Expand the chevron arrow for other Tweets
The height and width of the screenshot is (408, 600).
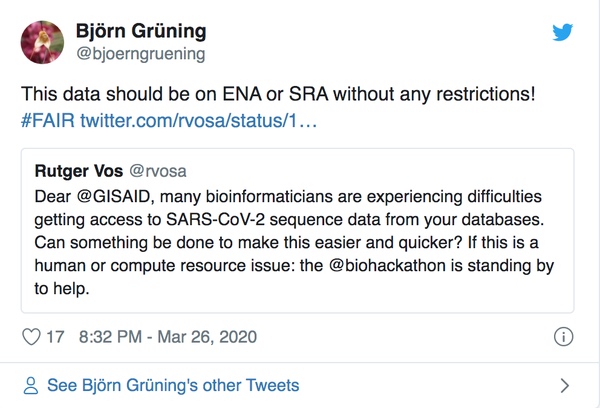coord(564,385)
